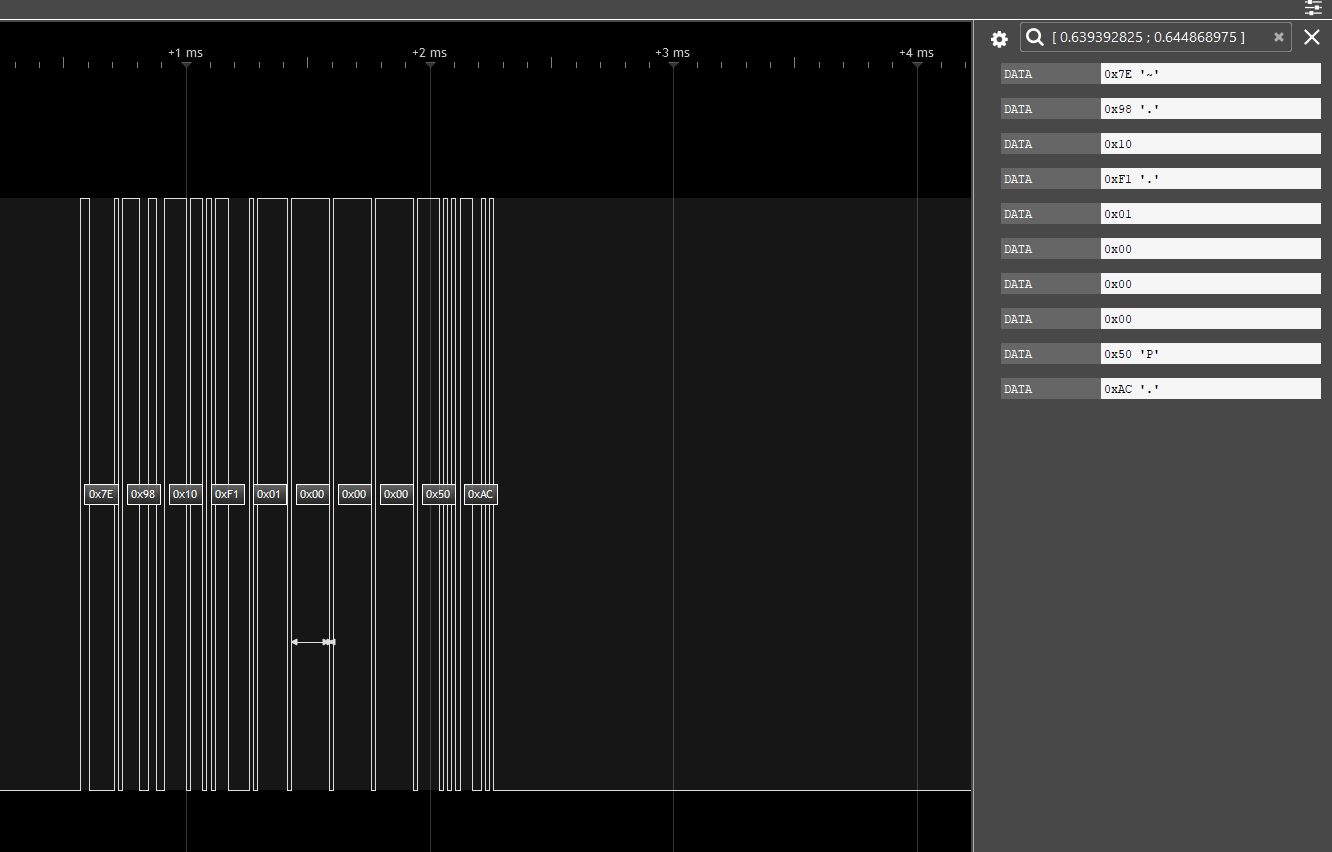Open the data table settings gear
The image size is (1332, 852).
click(x=999, y=39)
